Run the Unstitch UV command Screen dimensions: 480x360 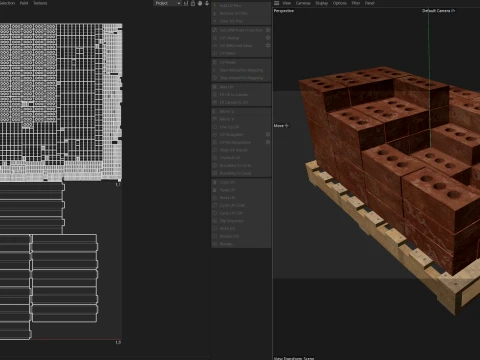point(241,158)
